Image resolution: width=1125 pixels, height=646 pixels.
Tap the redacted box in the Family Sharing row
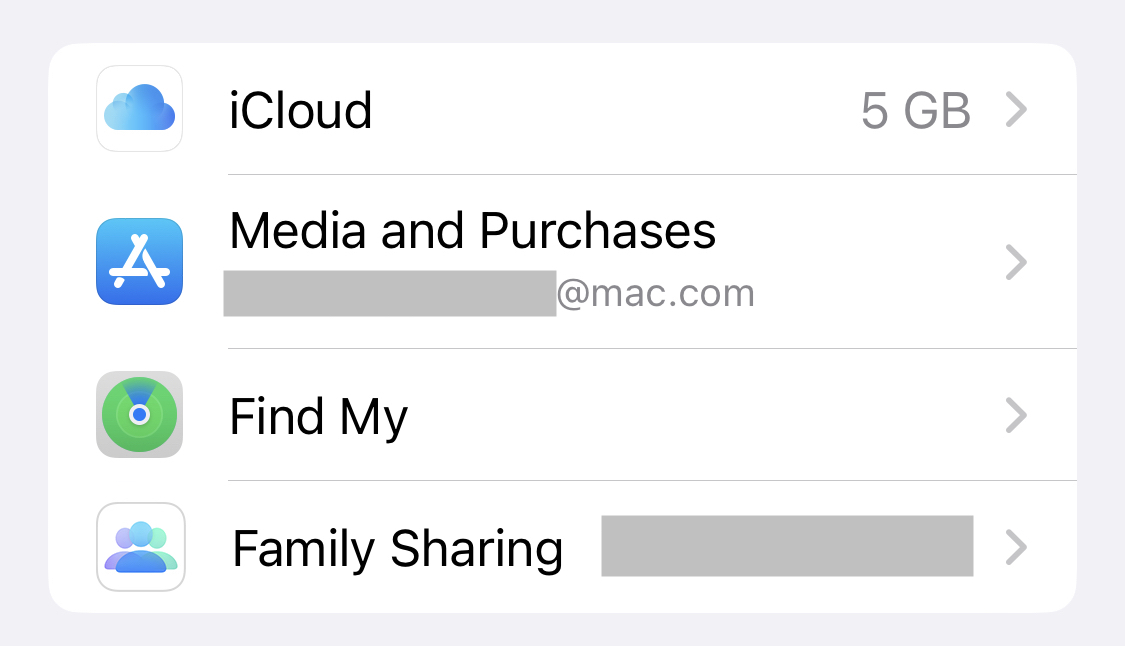[787, 546]
